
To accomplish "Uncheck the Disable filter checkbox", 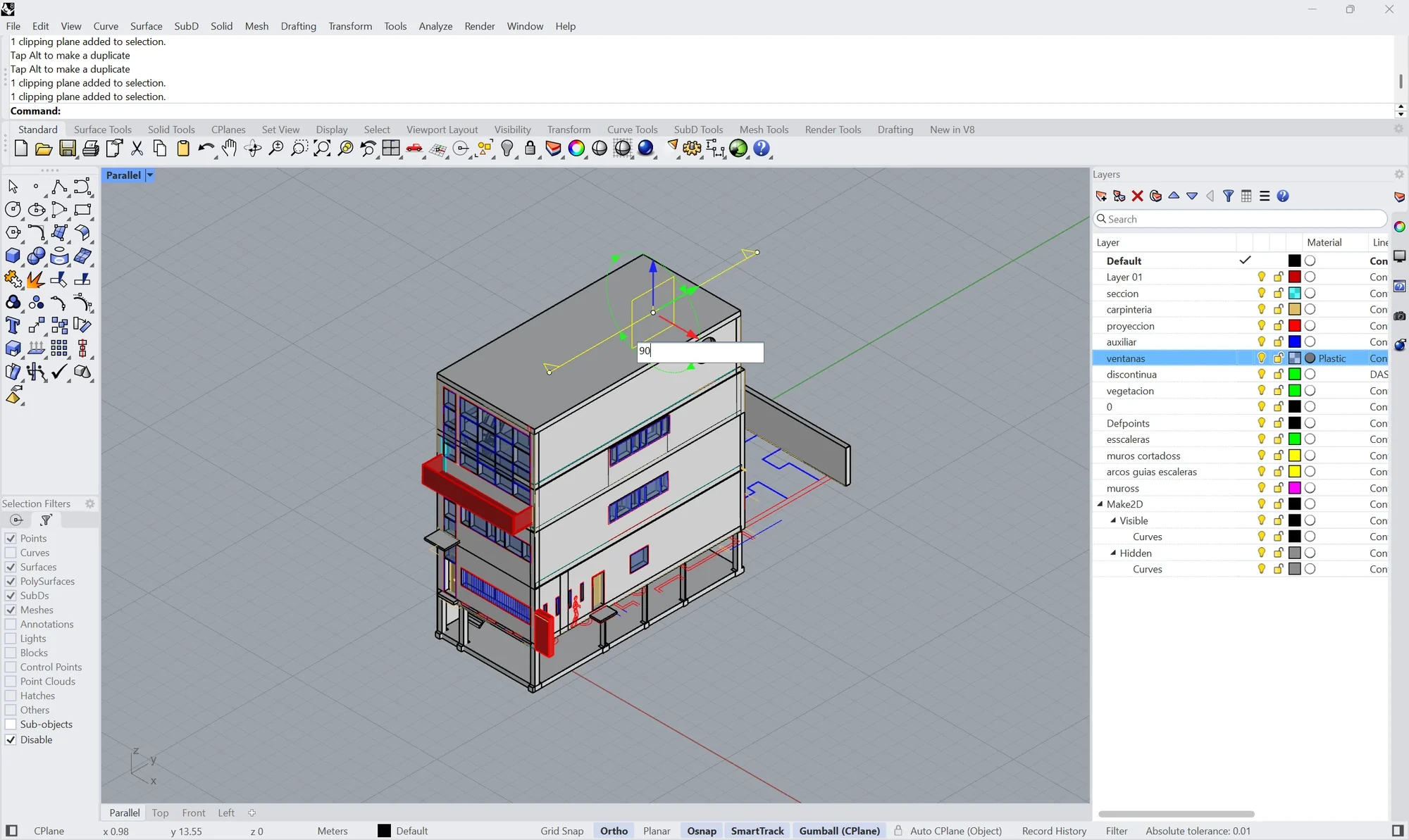I will coord(11,740).
